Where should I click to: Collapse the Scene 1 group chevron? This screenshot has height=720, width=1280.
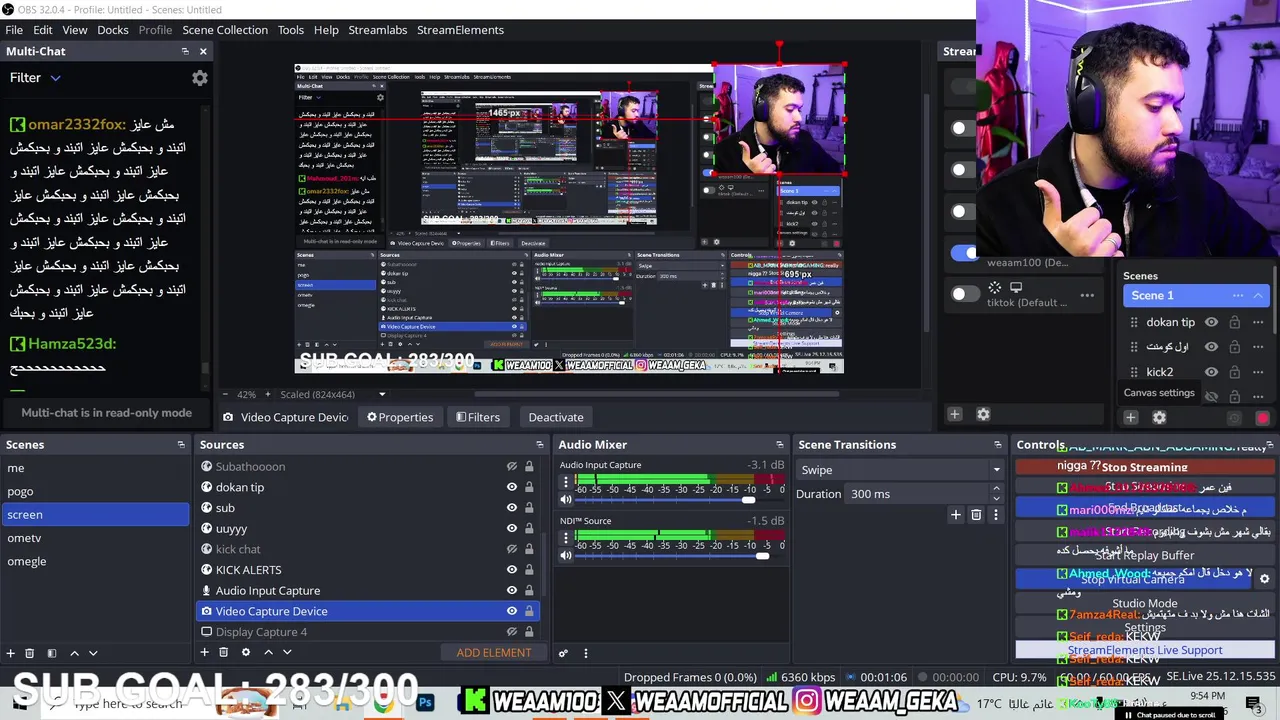(x=1258, y=295)
